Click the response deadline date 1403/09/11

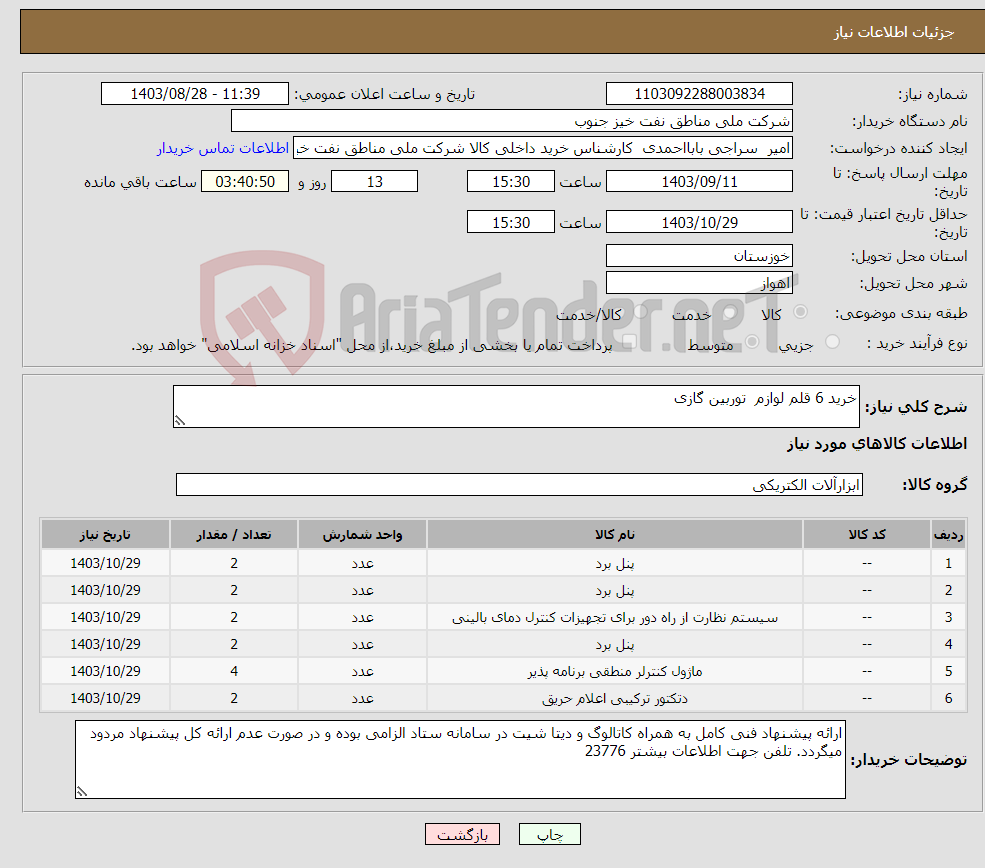[699, 182]
